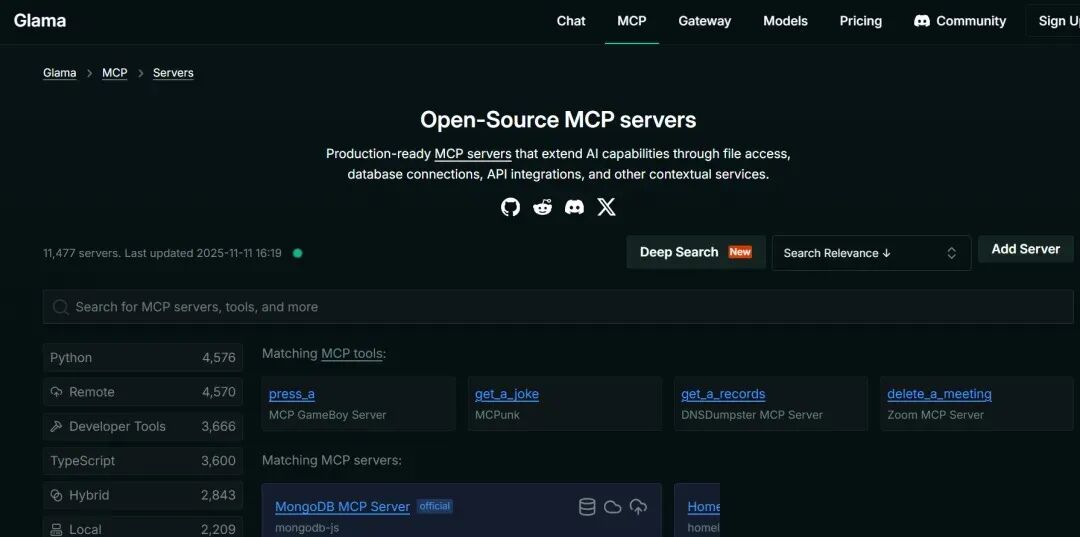
Task: Open the X (Twitter) icon link
Action: click(606, 207)
